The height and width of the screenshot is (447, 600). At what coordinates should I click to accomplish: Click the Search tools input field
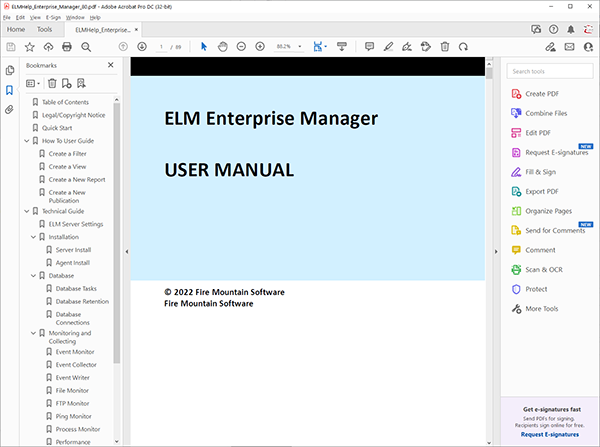click(550, 71)
